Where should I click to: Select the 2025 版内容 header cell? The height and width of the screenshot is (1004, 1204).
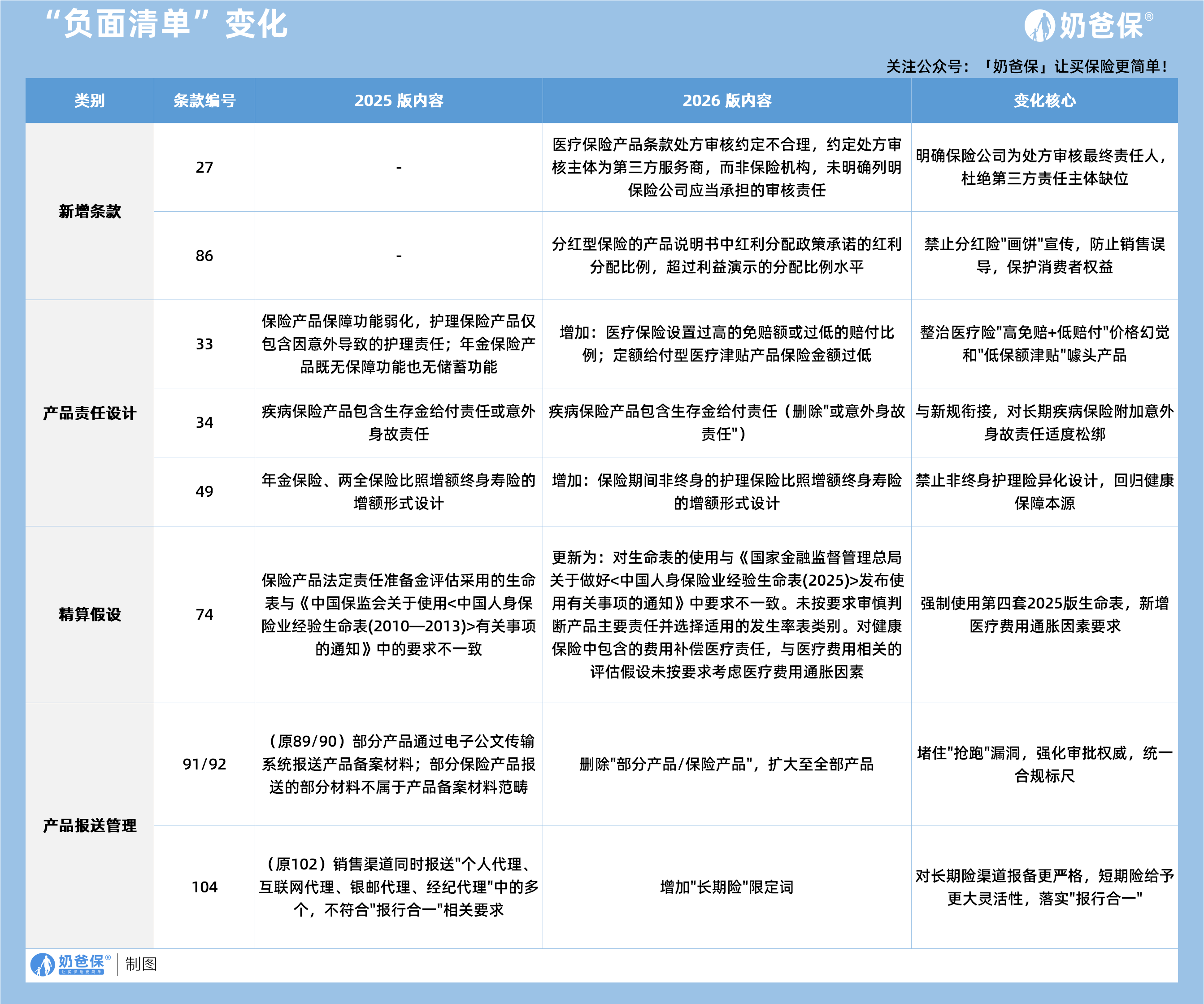(x=399, y=101)
